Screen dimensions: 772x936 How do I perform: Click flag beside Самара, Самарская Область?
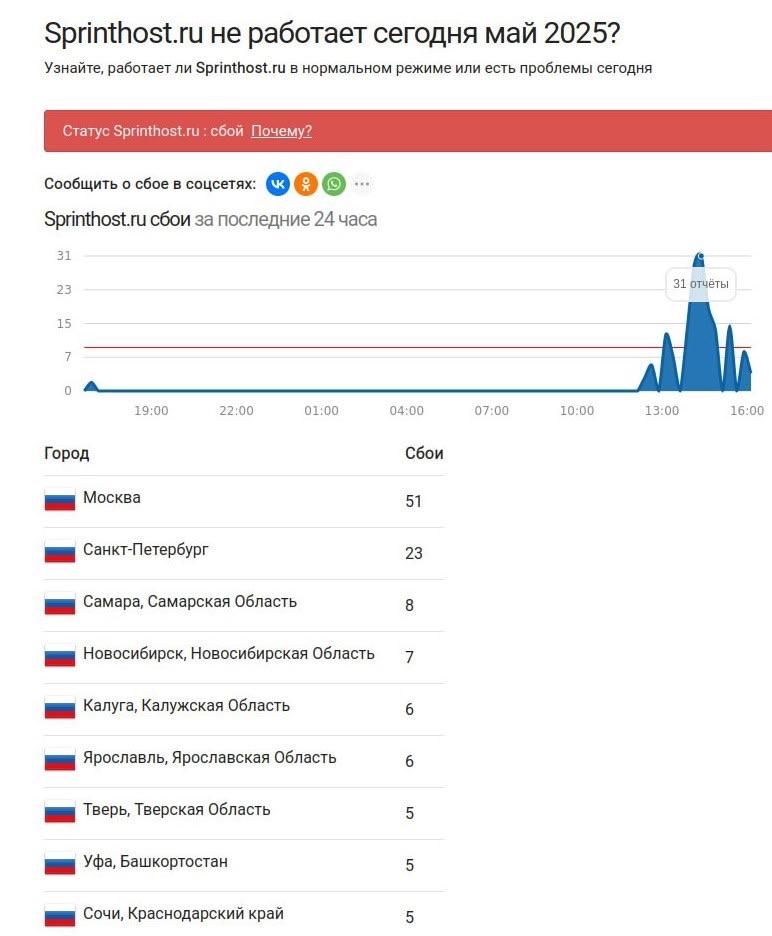pos(60,604)
